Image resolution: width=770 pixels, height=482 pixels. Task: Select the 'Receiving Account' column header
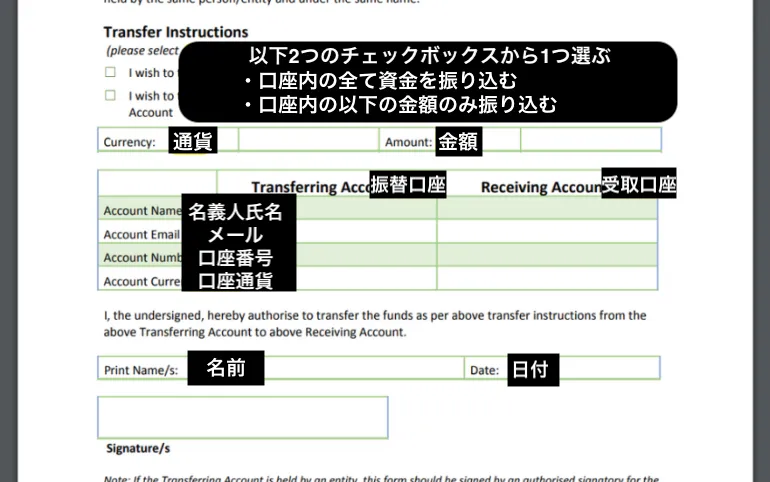coord(541,187)
